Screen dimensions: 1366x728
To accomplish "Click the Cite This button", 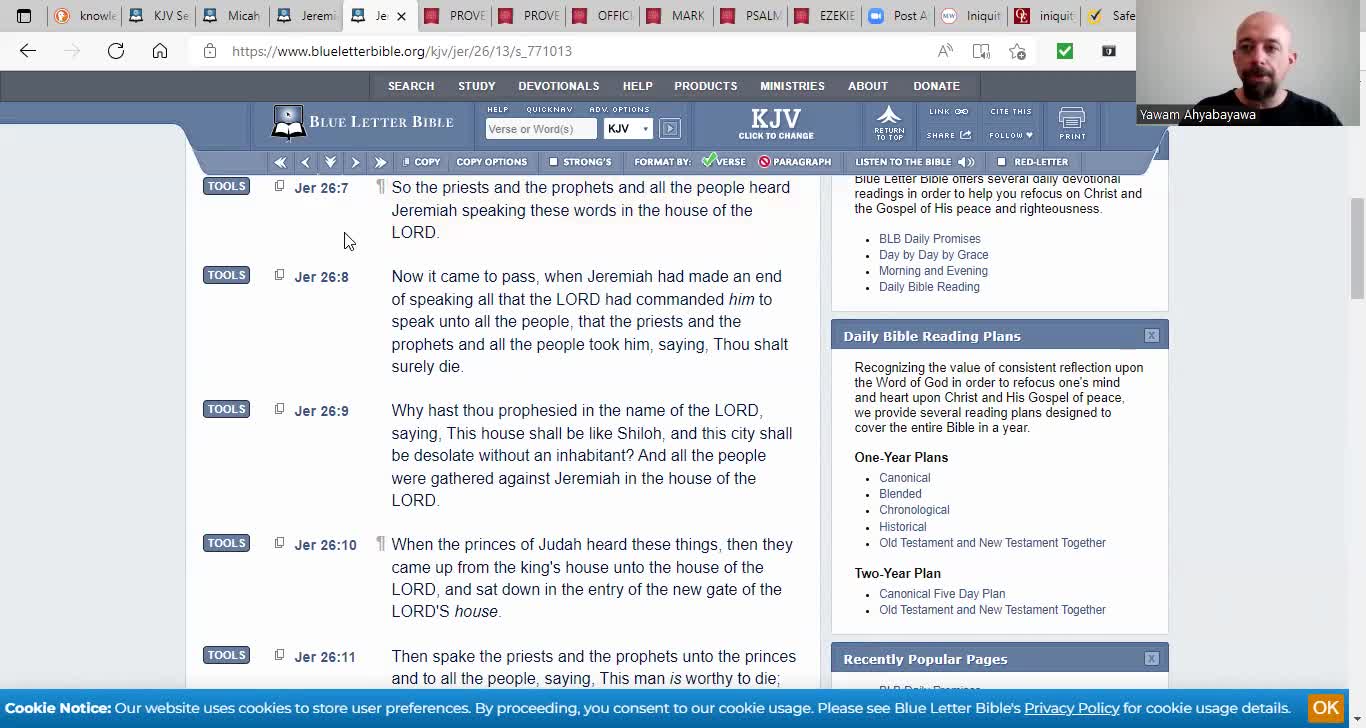I will tap(1011, 112).
